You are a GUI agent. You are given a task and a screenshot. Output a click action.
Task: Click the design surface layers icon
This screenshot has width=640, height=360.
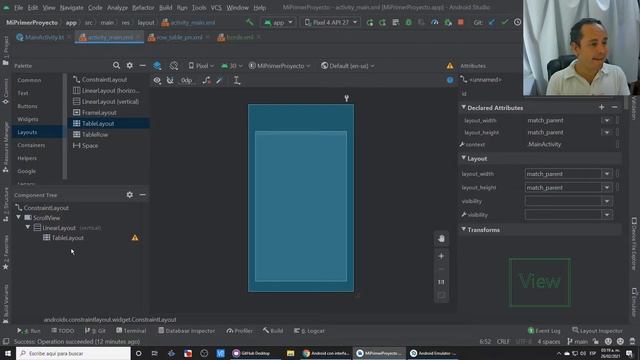pos(157,66)
